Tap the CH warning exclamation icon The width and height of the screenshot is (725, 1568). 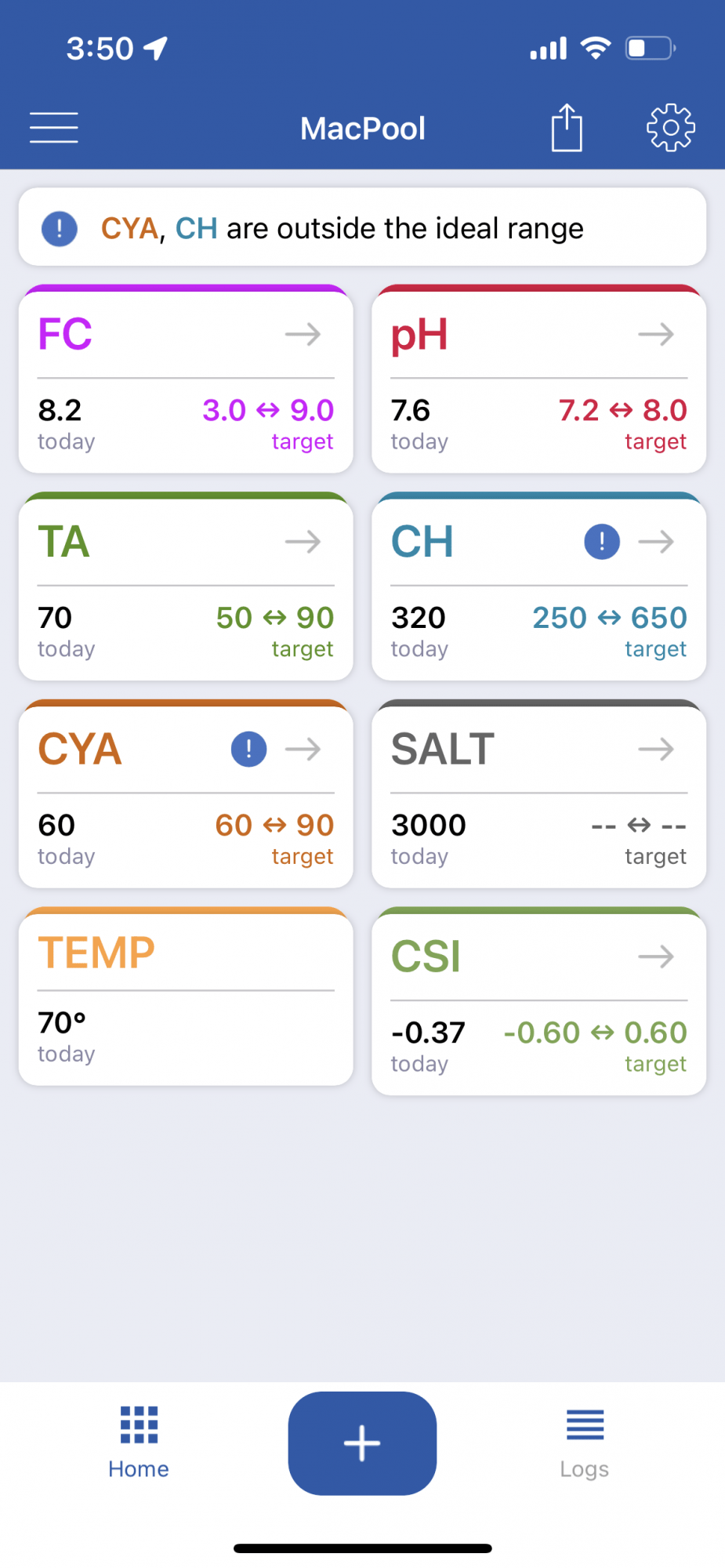tap(602, 541)
